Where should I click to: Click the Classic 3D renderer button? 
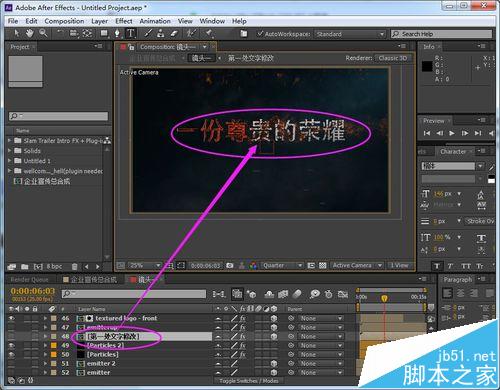pos(393,58)
